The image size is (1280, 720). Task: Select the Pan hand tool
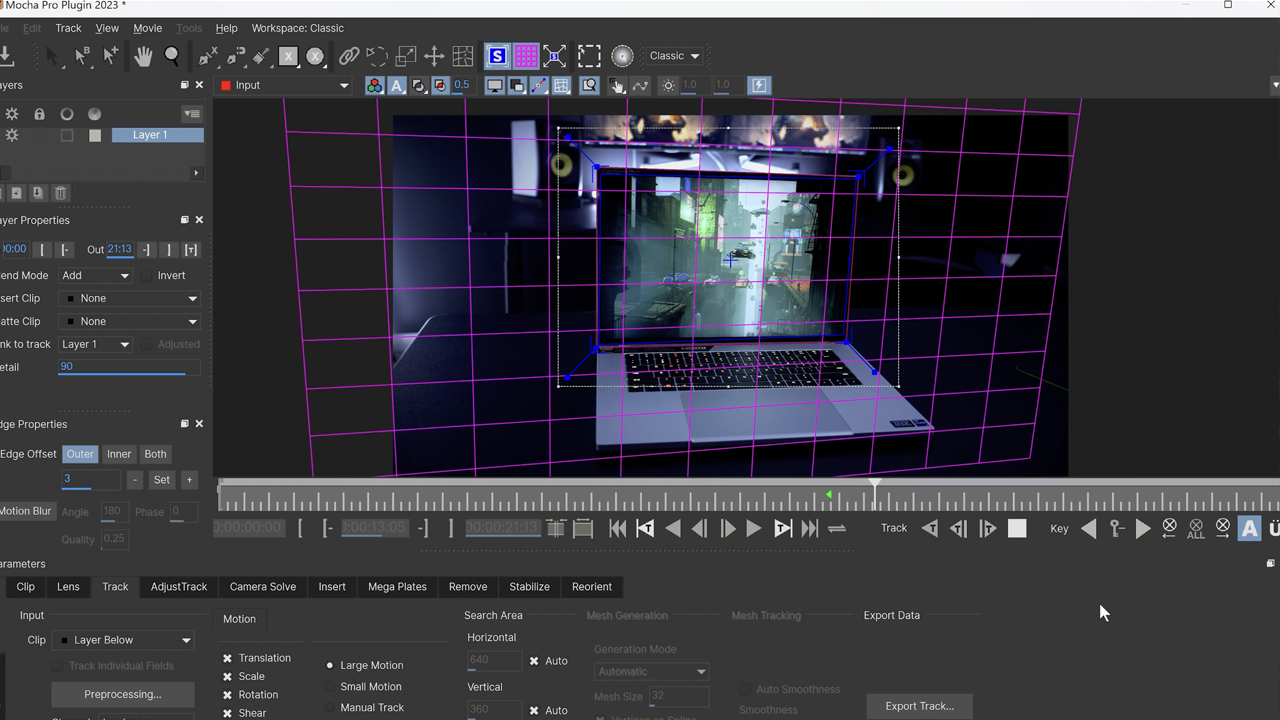143,56
